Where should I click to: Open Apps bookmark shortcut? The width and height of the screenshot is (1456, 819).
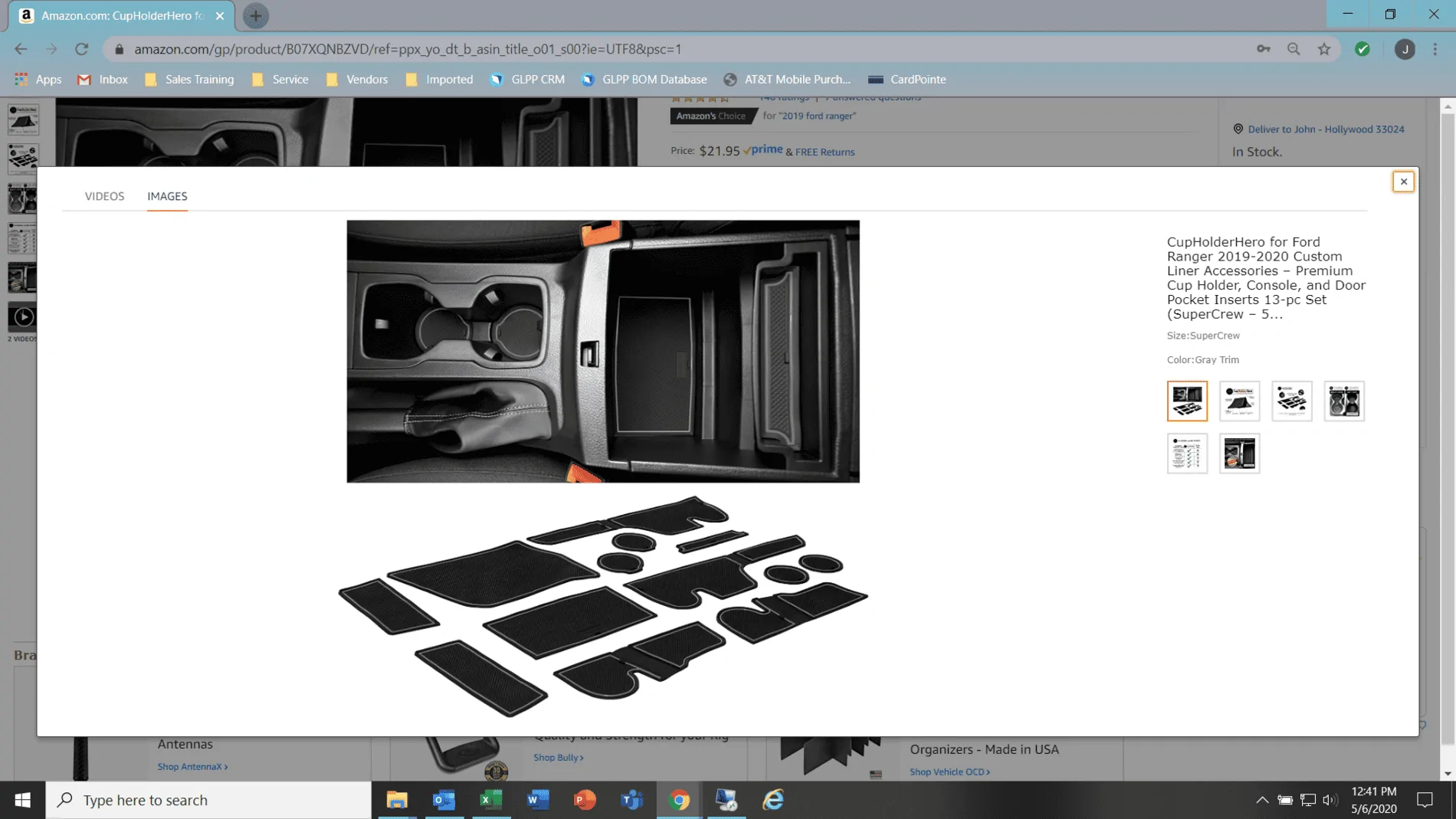point(38,79)
